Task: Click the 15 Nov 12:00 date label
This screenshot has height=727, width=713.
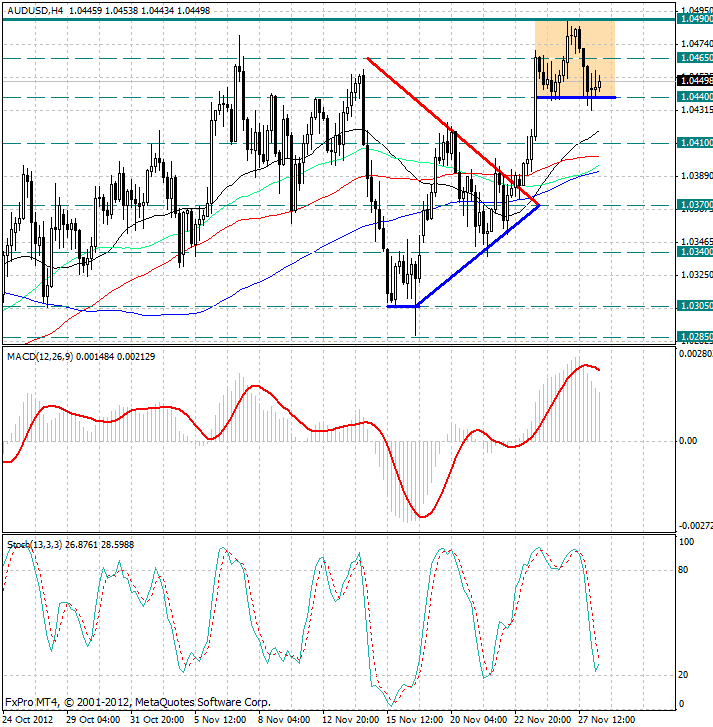Action: pyautogui.click(x=414, y=720)
